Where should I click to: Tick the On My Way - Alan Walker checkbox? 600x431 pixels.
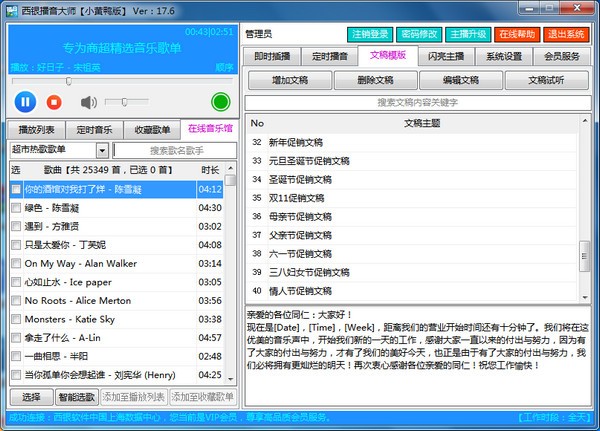16,263
